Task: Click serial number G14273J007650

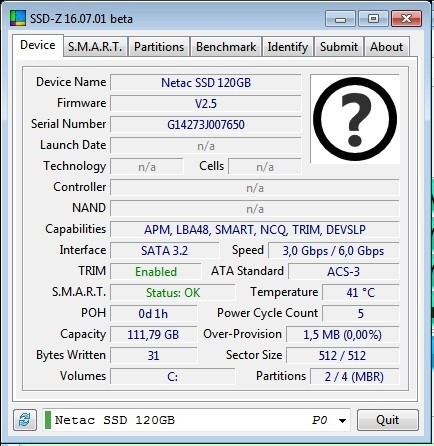Action: 206,124
